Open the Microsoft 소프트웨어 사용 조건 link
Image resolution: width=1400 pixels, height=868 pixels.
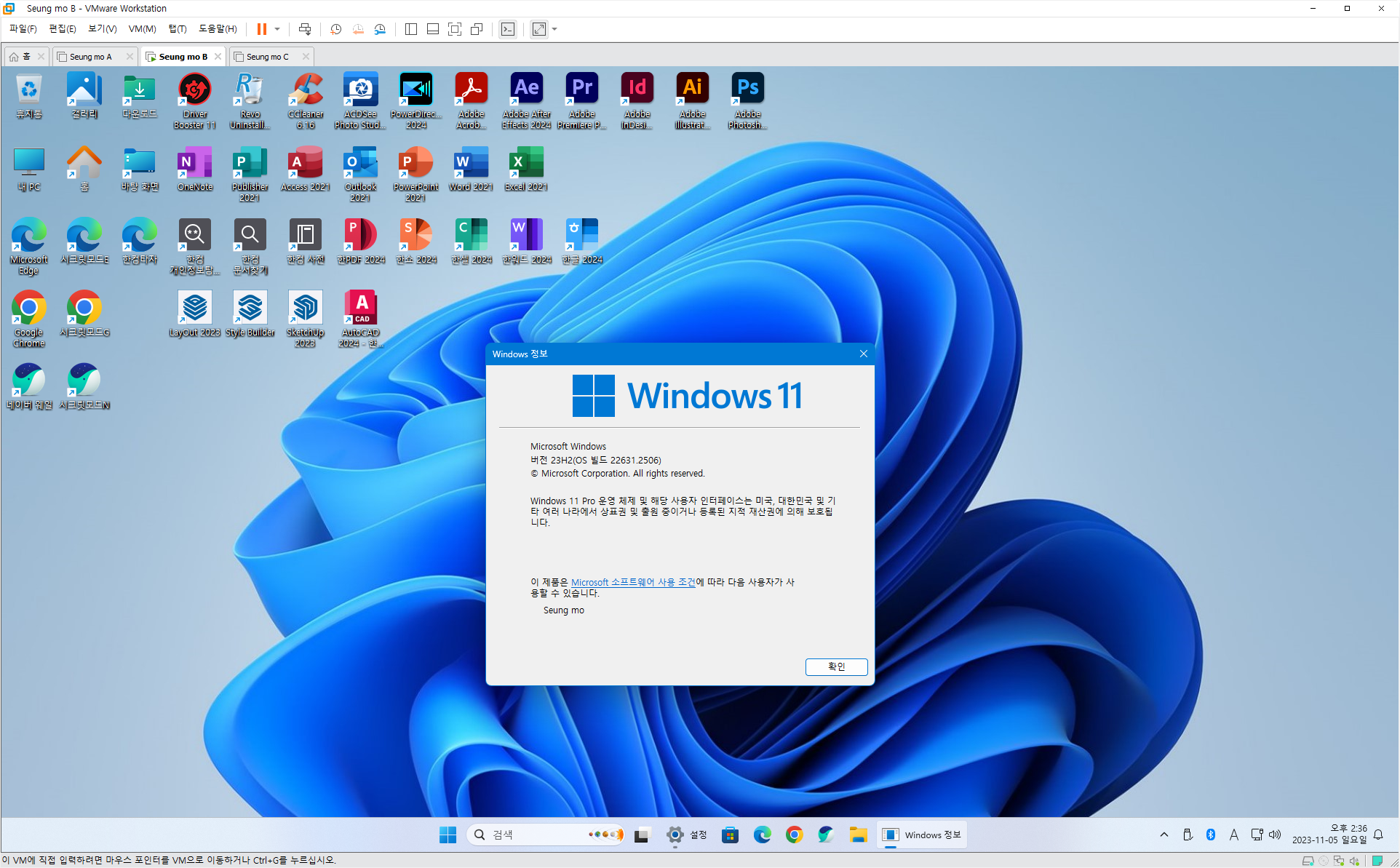[x=632, y=582]
